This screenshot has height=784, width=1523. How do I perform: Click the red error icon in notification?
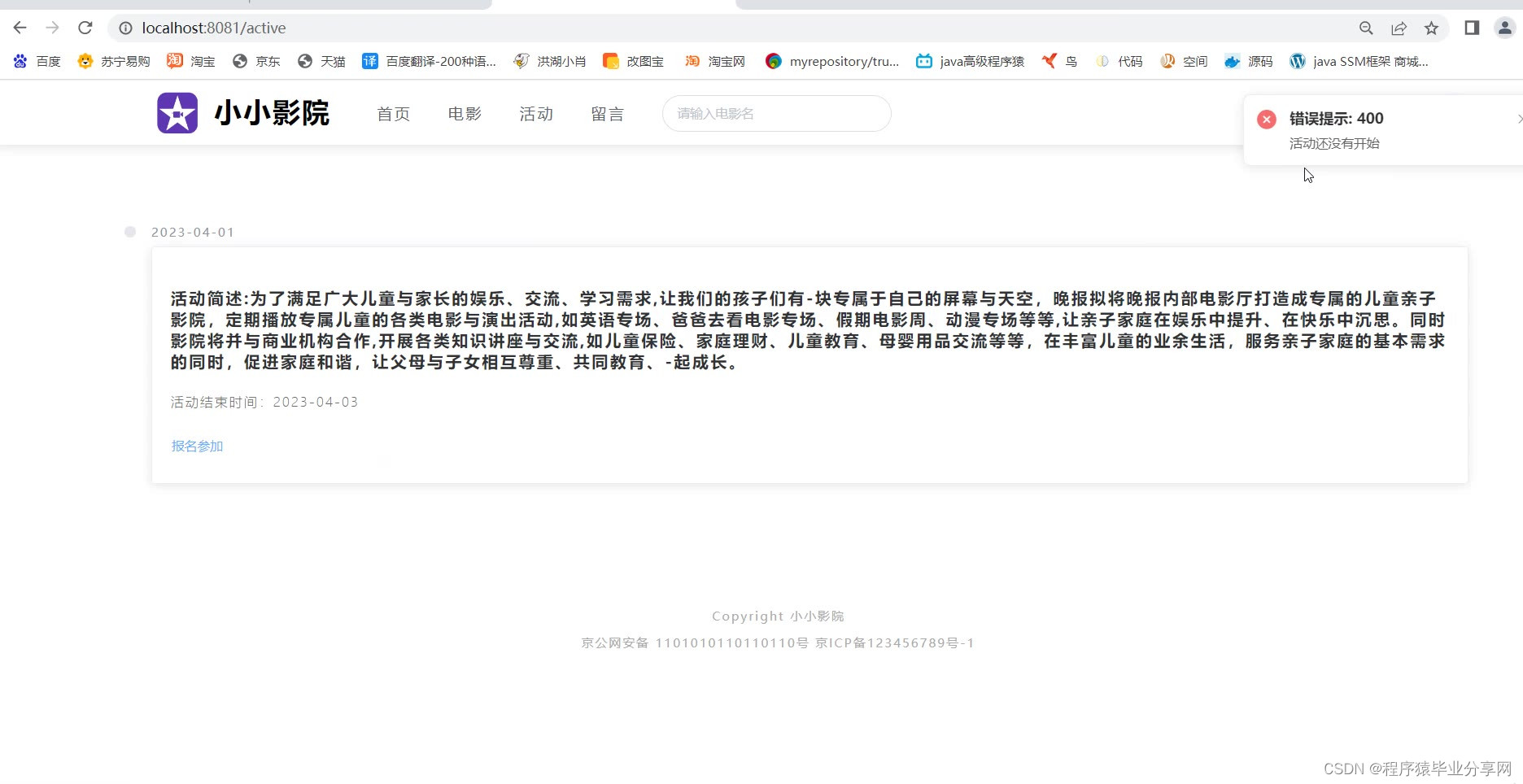pos(1267,120)
